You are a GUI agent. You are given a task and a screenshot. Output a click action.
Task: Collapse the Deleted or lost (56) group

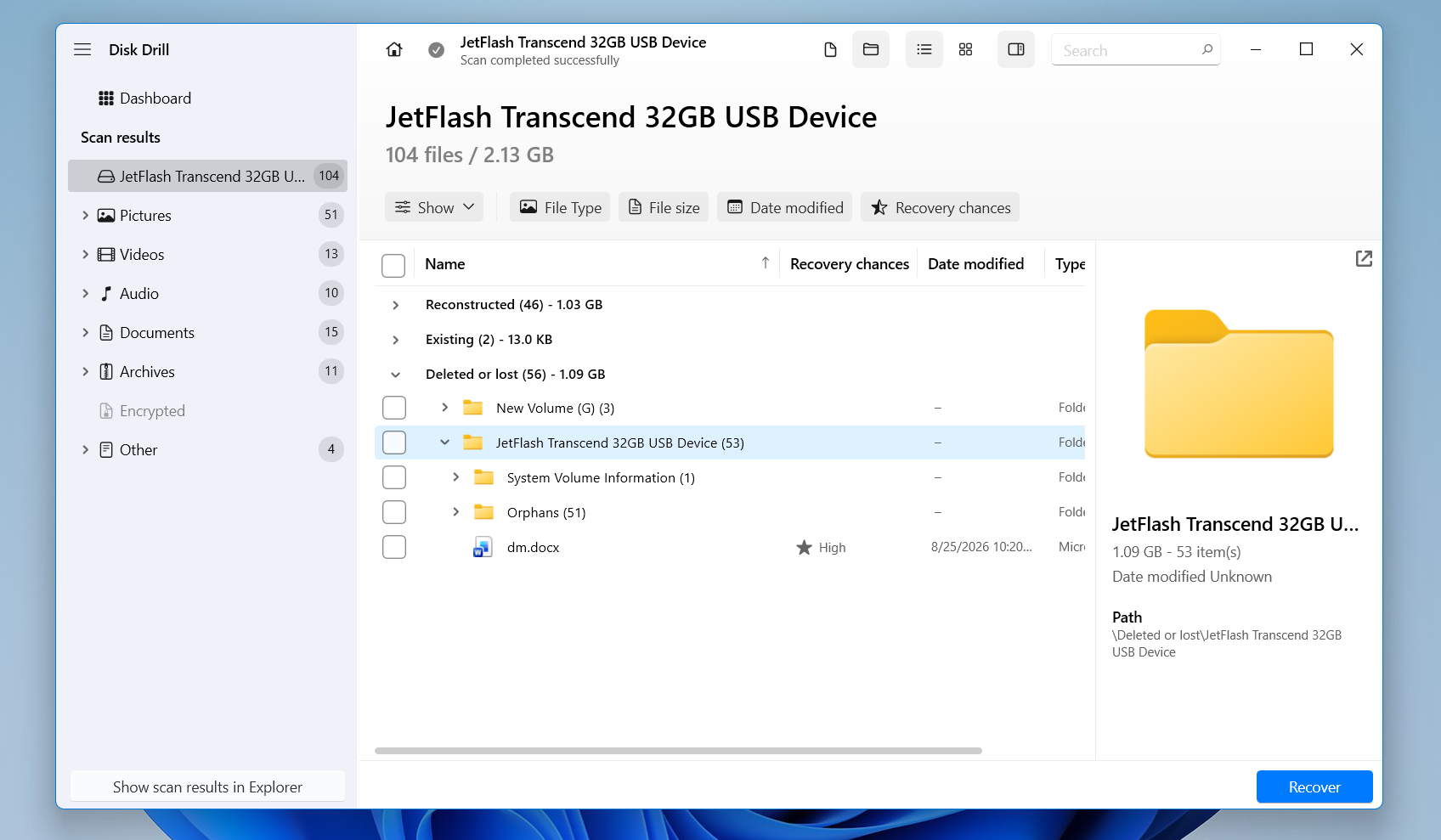pos(396,375)
